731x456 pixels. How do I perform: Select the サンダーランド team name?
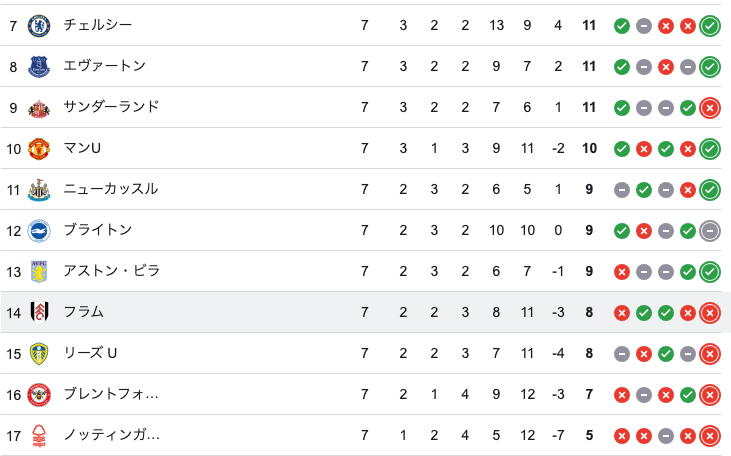click(x=111, y=107)
